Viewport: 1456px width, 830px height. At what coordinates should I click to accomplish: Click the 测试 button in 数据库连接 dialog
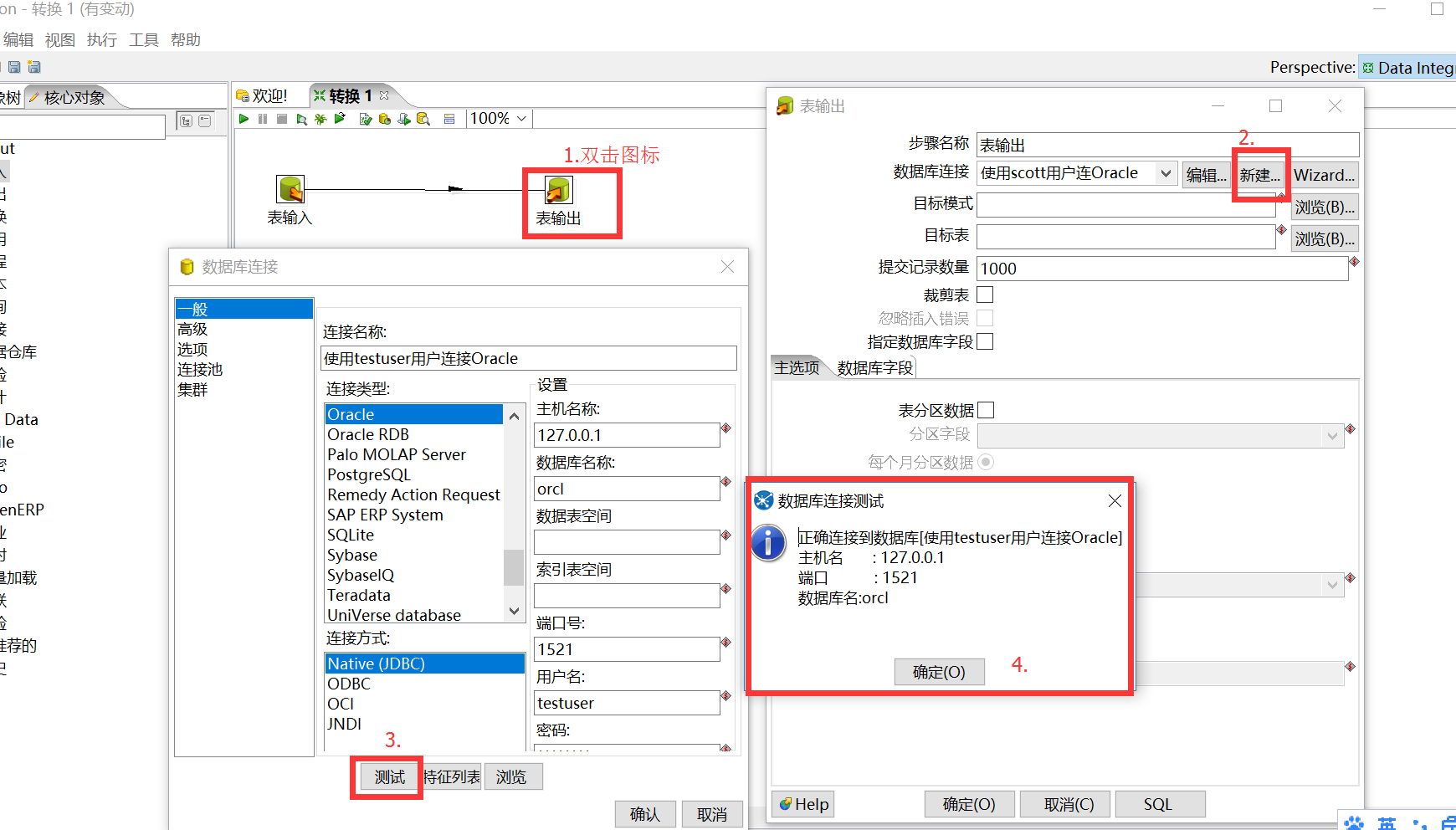pyautogui.click(x=389, y=777)
